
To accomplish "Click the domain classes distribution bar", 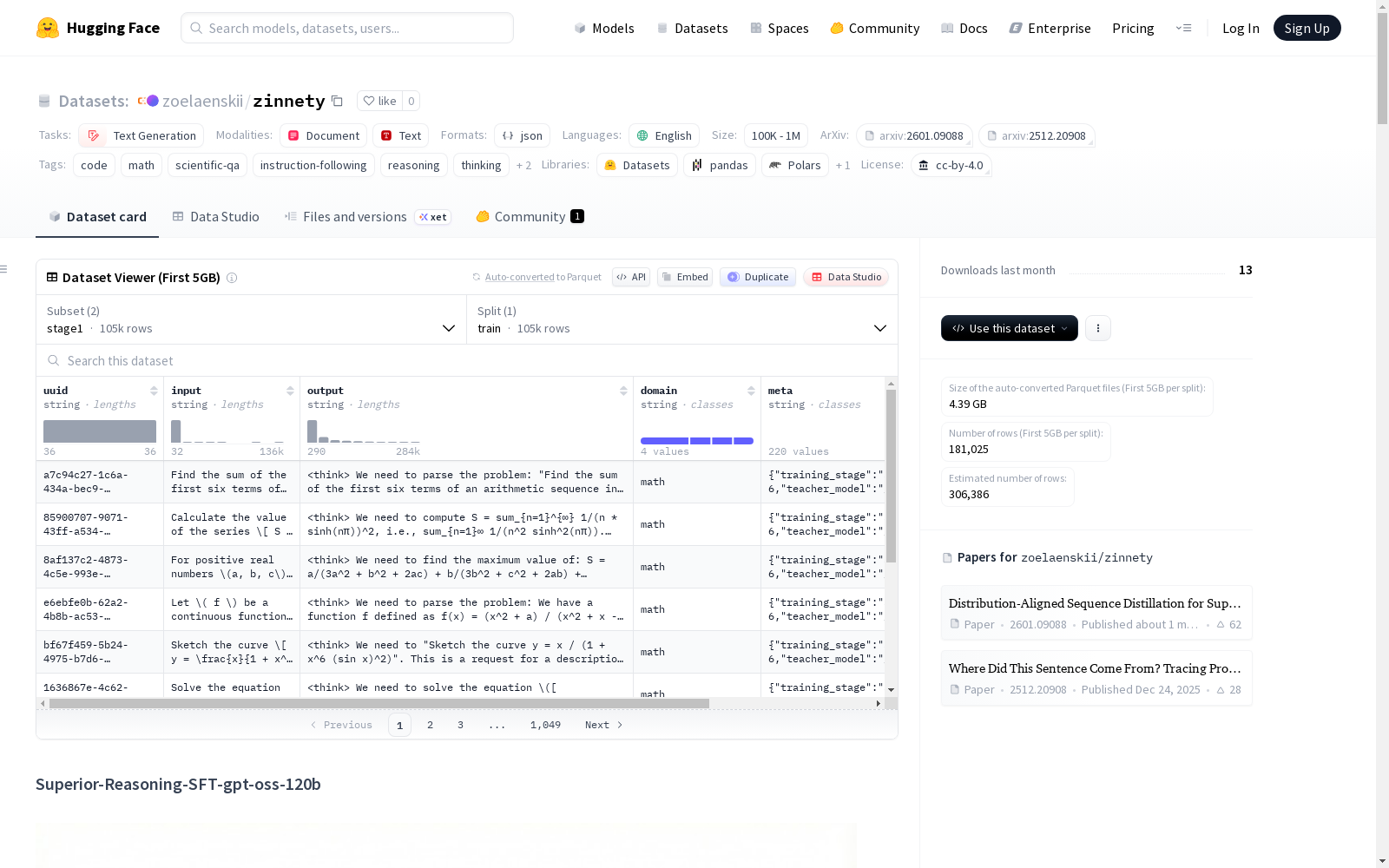I will tap(697, 441).
